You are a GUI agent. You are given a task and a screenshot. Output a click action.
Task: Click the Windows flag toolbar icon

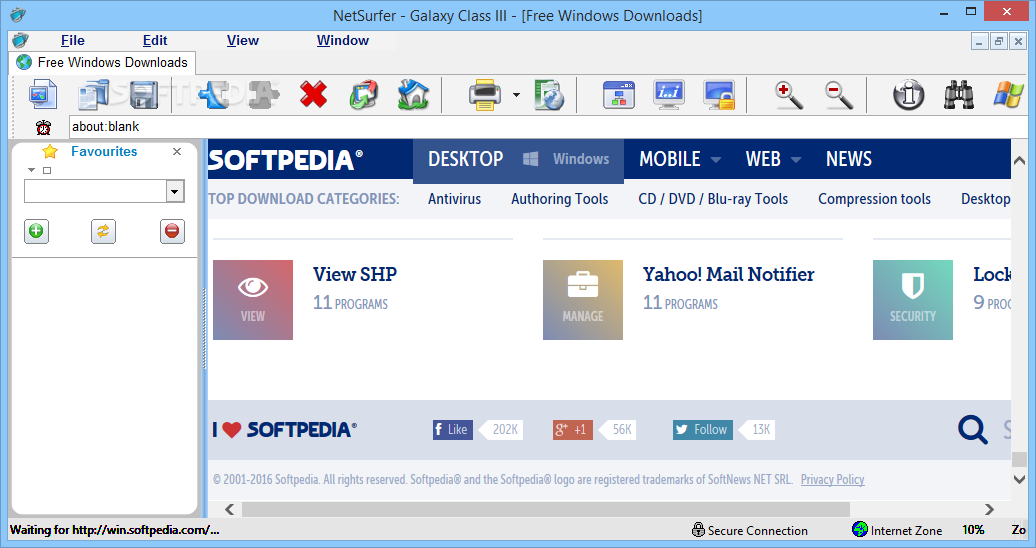1009,95
